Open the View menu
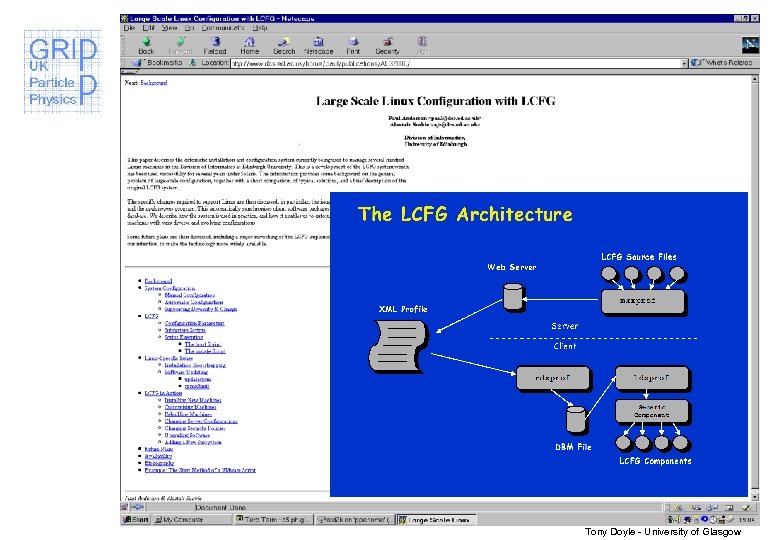Viewport: 780px width, 540px height. pos(169,28)
